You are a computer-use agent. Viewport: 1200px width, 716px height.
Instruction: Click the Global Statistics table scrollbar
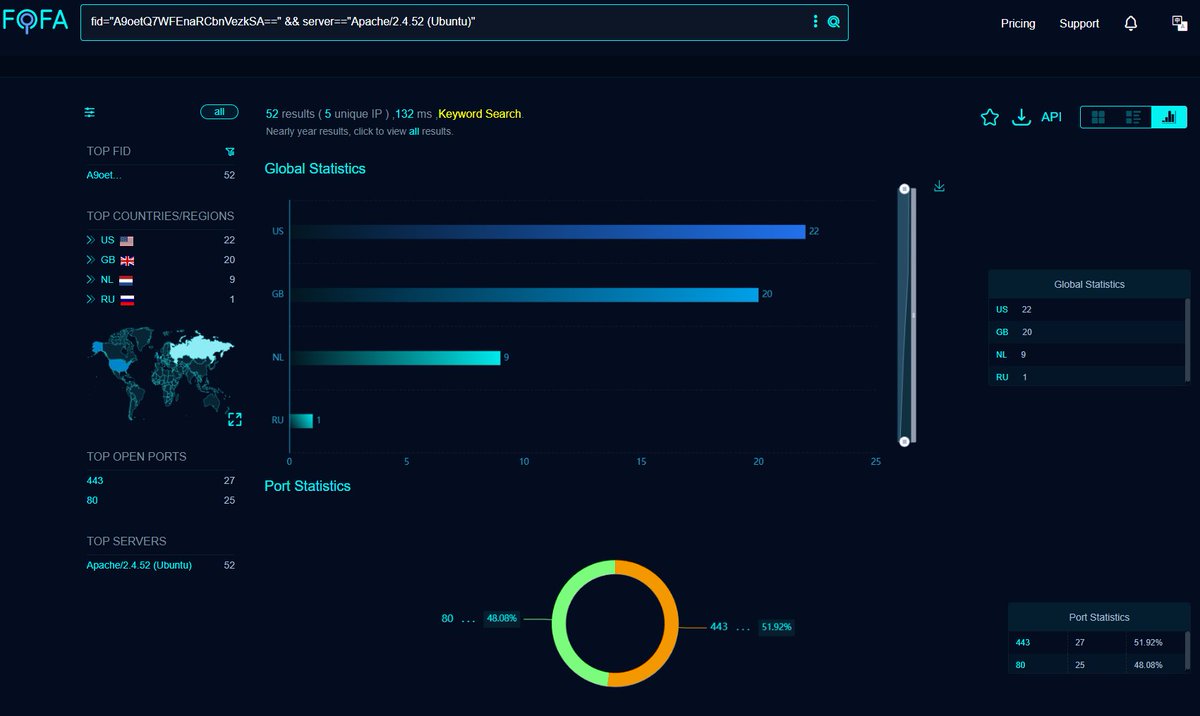click(x=1187, y=341)
